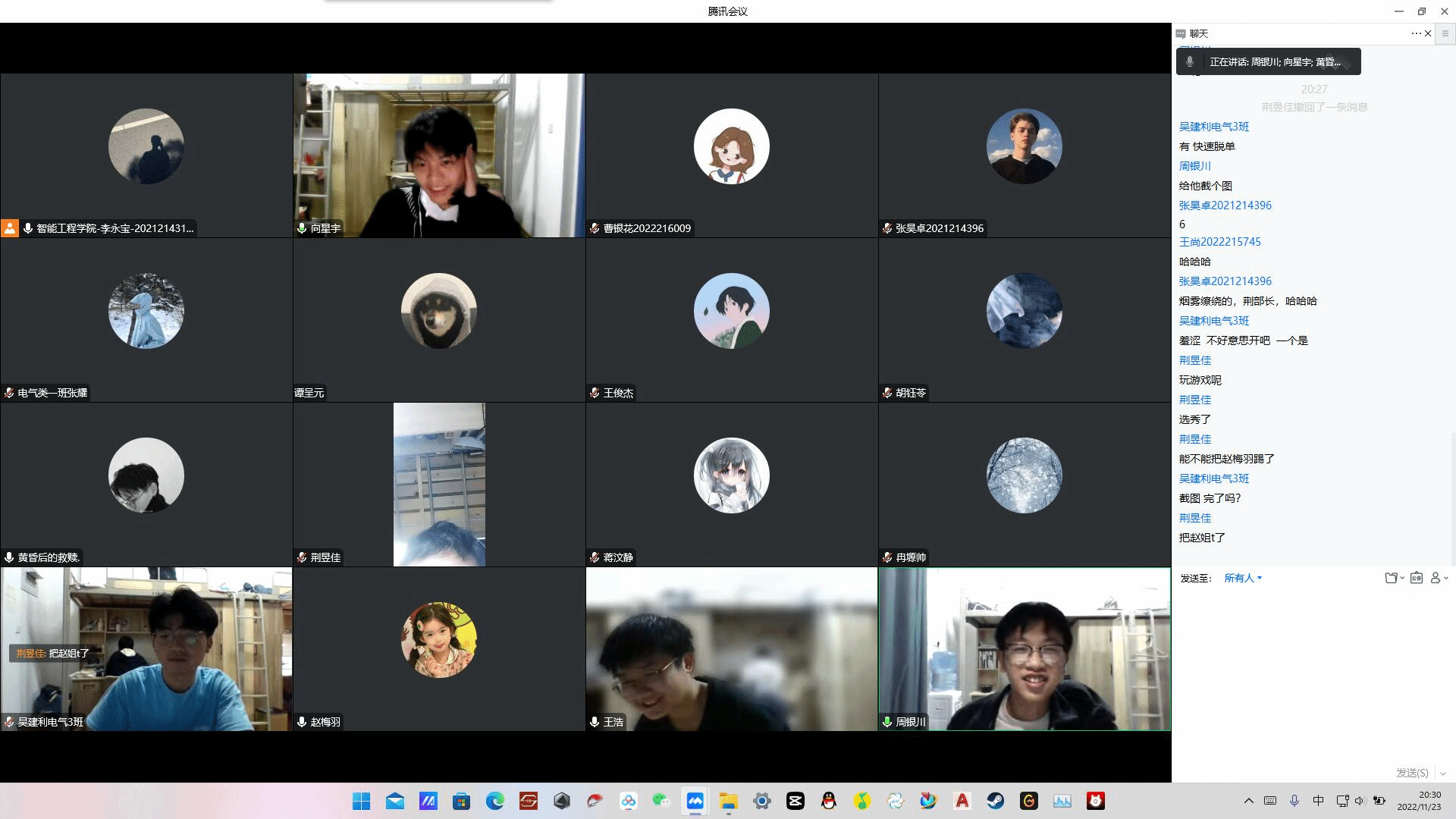1456x819 pixels.
Task: Open QQ penguin icon in taskbar
Action: pos(828,801)
